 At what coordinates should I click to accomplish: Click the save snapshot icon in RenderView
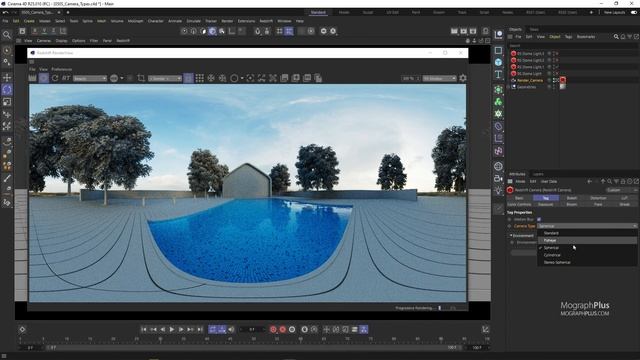(284, 78)
